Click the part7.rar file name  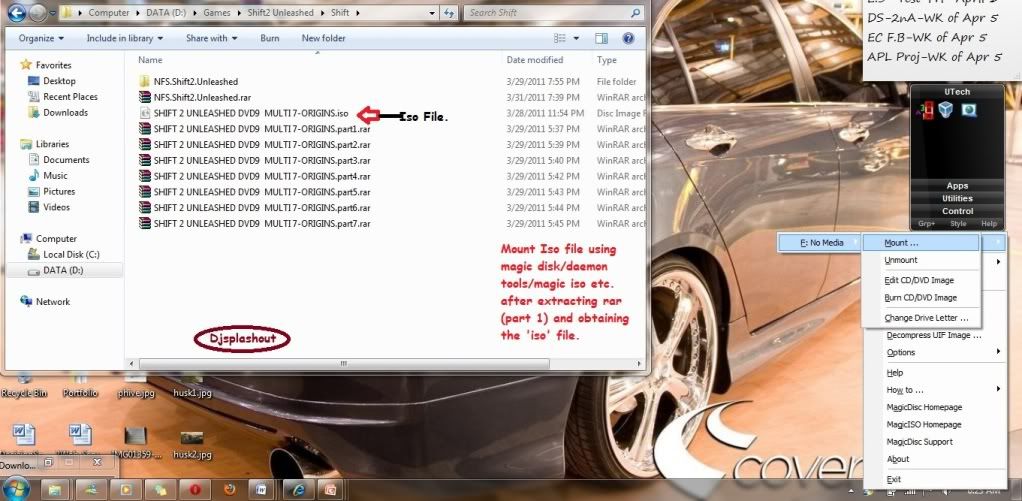262,223
